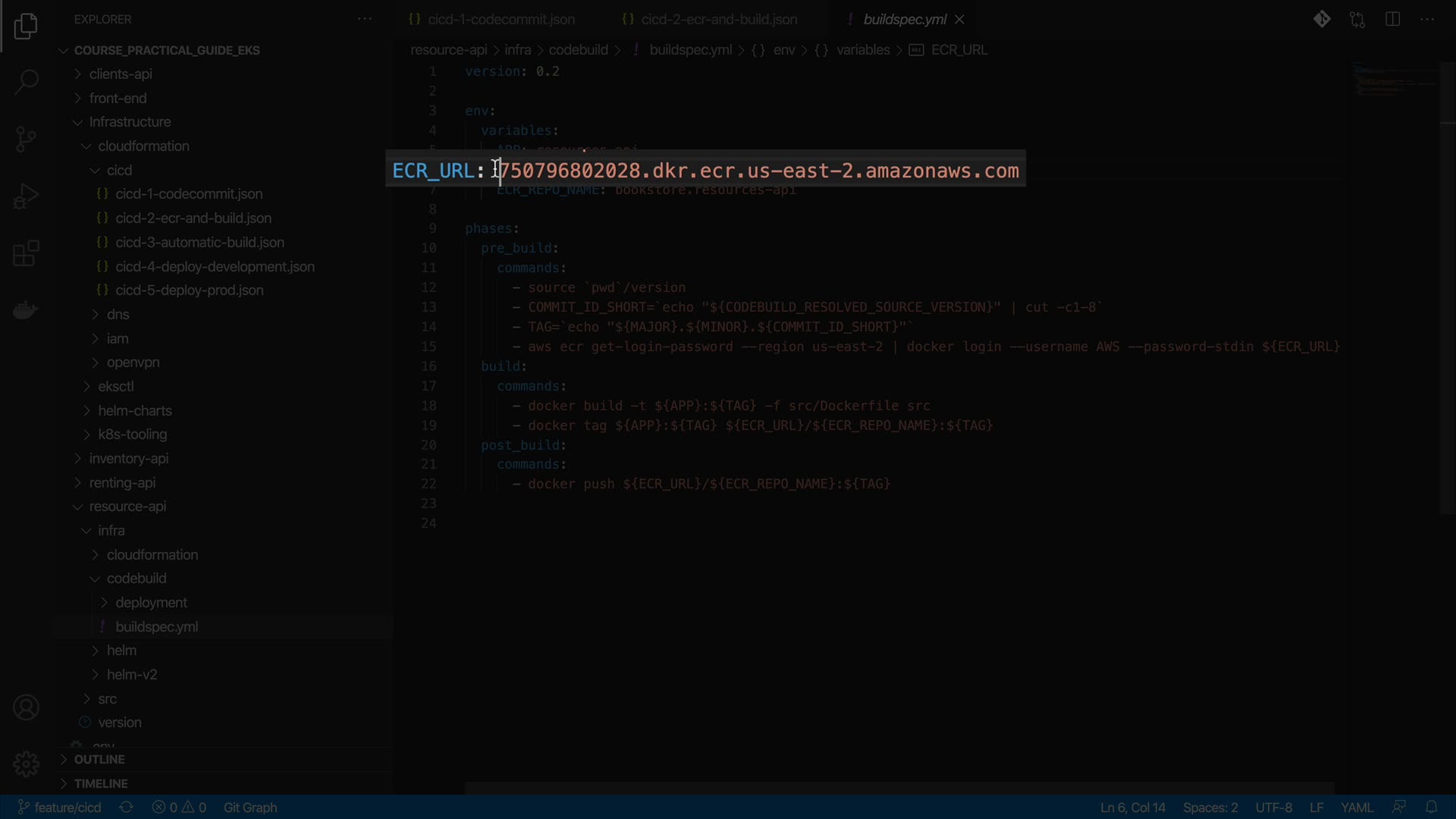Open Run and Debug view icon
1456x819 pixels.
click(26, 196)
